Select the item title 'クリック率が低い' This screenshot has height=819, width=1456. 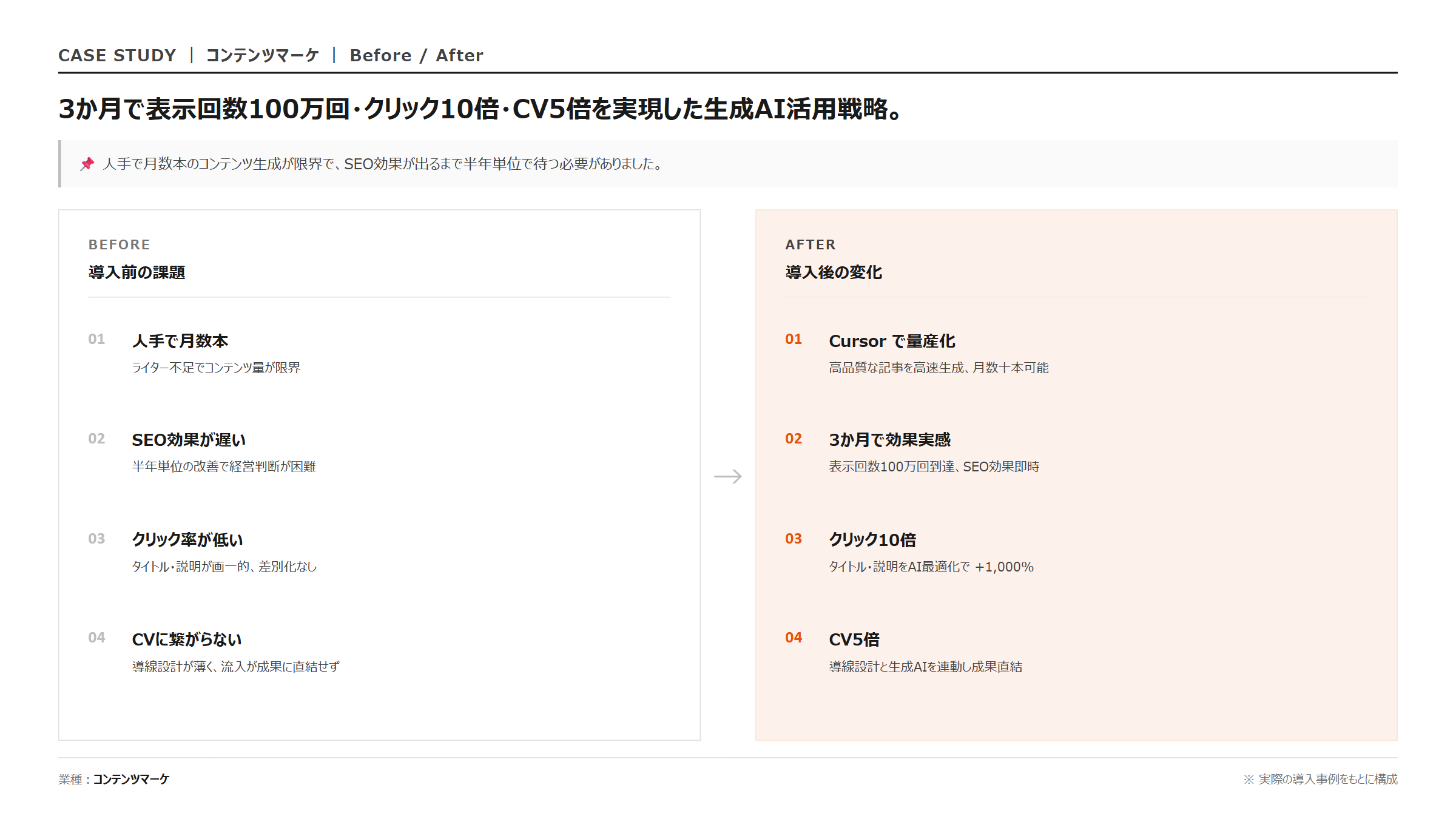coord(187,540)
